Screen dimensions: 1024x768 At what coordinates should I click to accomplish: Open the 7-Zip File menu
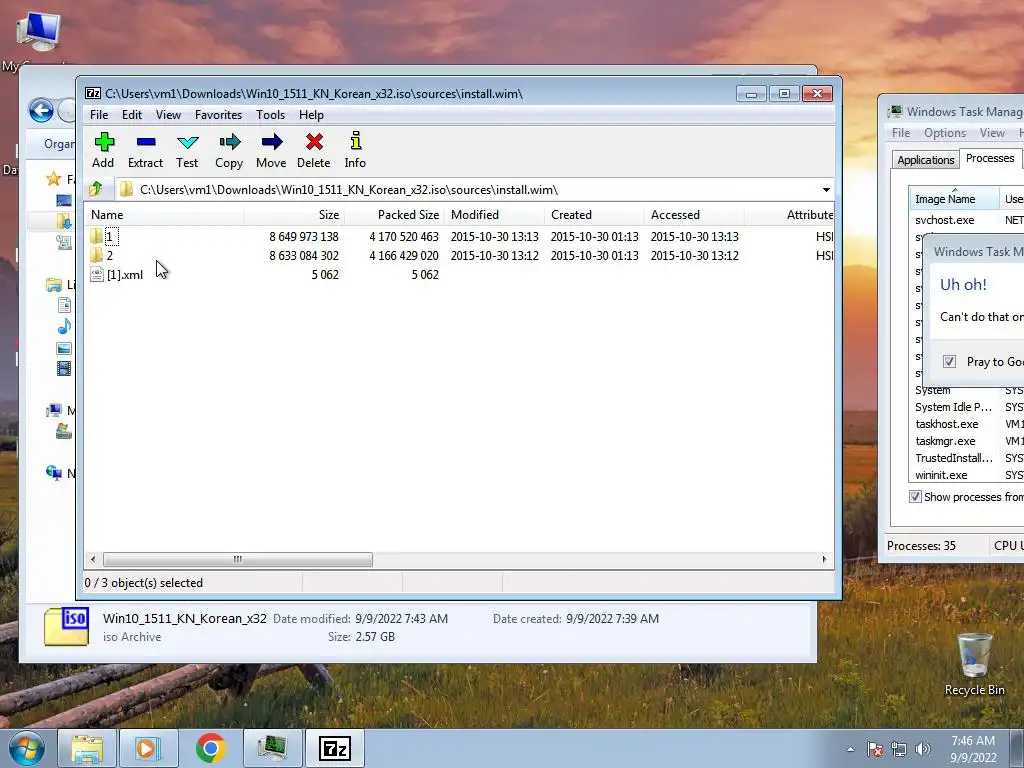click(99, 115)
